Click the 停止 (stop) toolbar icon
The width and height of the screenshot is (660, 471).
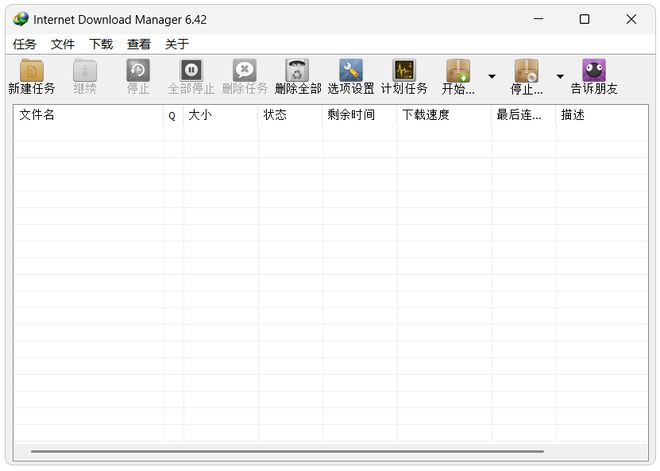pyautogui.click(x=138, y=70)
